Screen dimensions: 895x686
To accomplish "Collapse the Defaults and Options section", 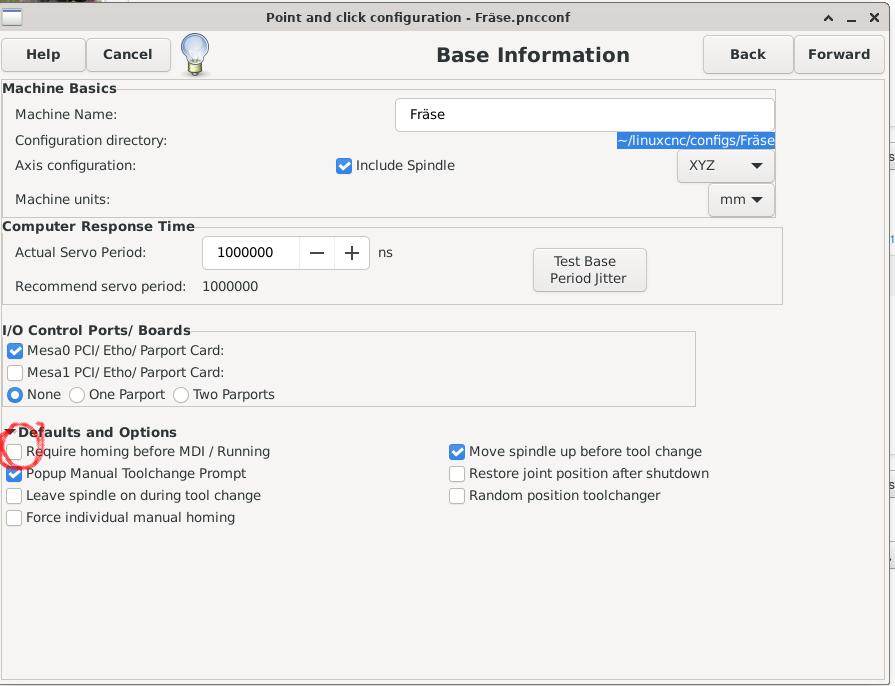I will click(x=9, y=433).
